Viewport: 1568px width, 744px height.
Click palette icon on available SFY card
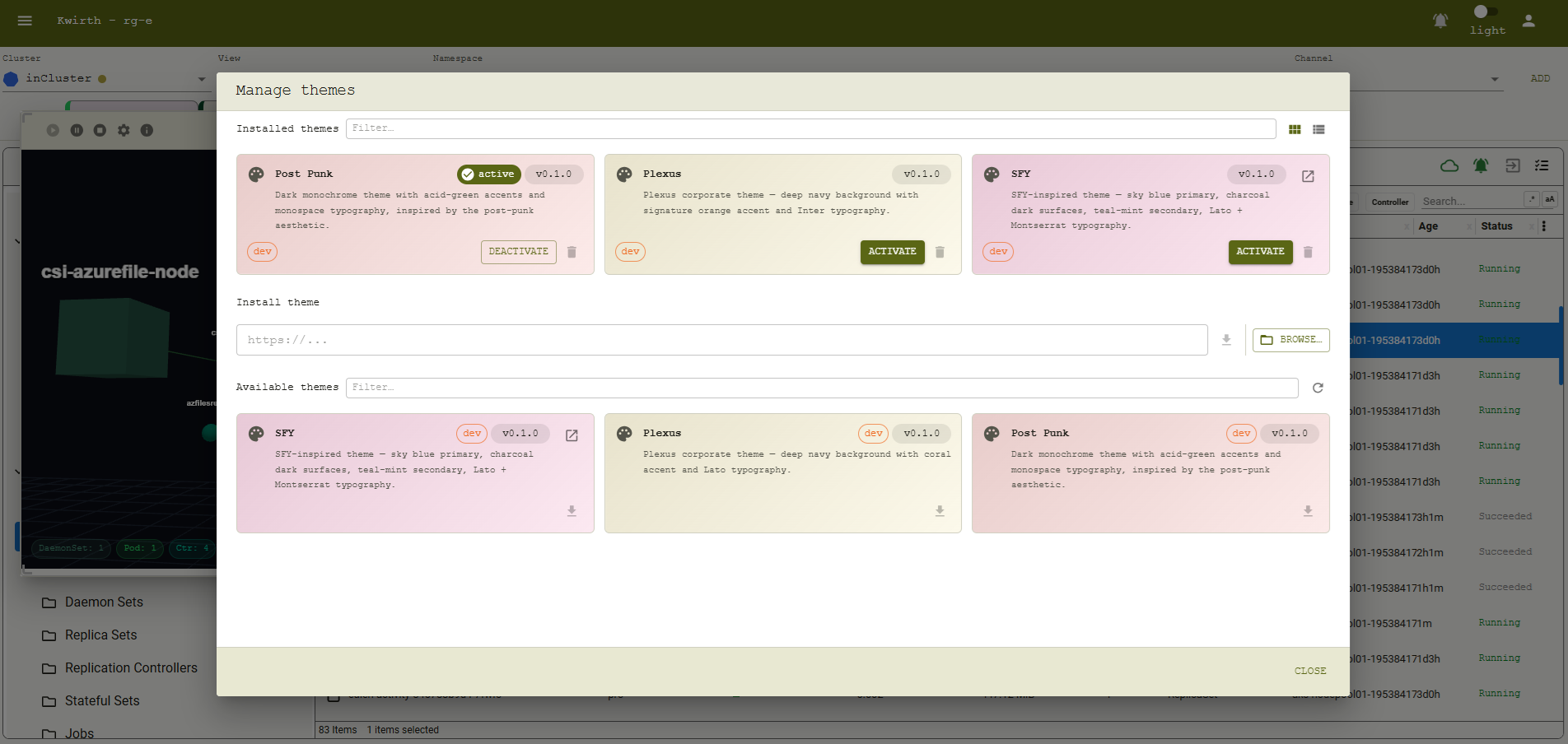pyautogui.click(x=256, y=434)
